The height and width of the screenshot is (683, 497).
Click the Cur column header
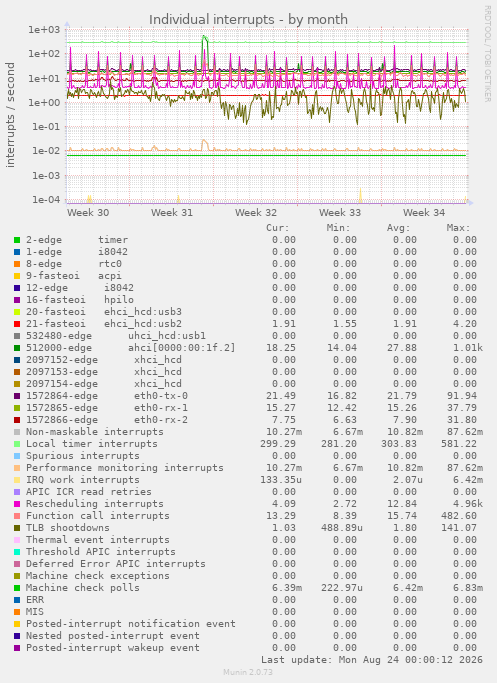click(277, 228)
